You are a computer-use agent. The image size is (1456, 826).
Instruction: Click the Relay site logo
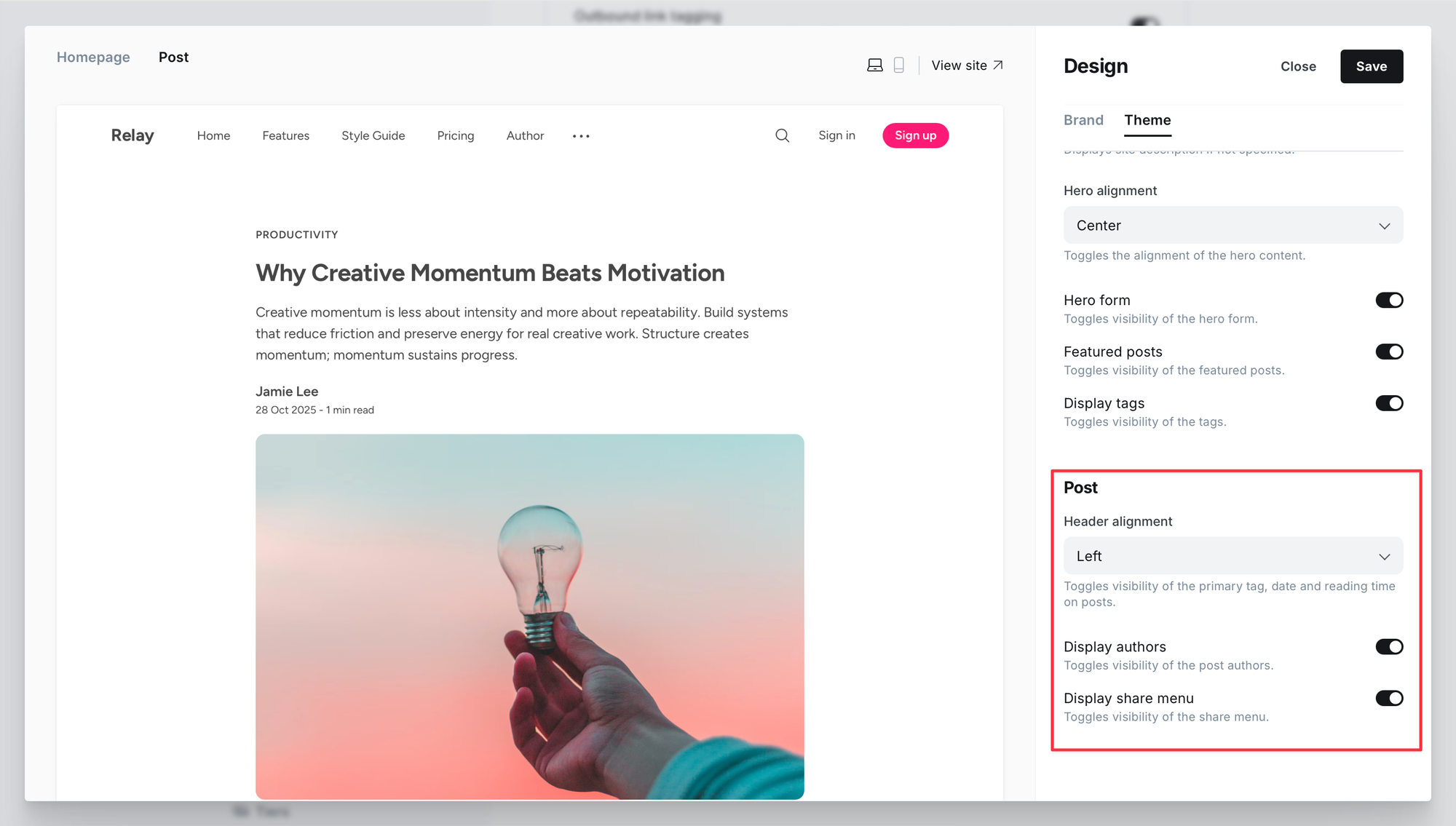(132, 135)
